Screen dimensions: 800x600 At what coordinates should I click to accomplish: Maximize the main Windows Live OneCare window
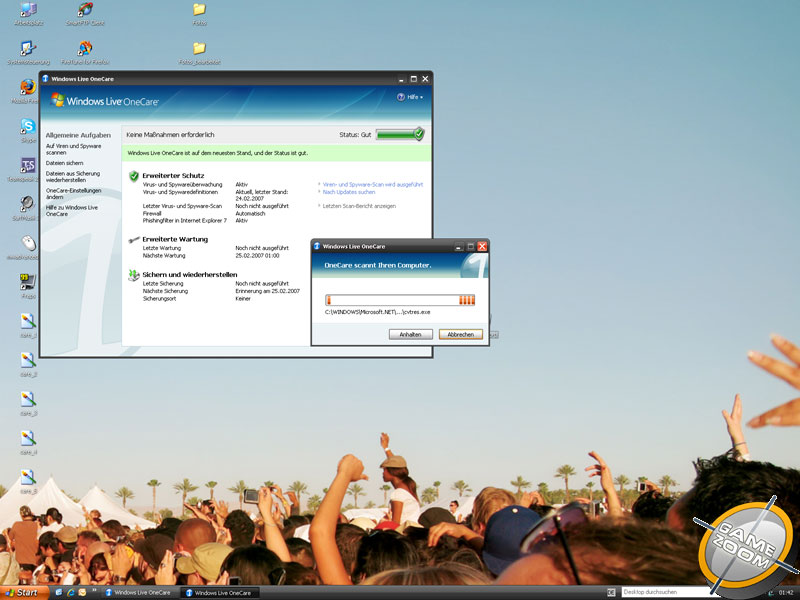[x=413, y=79]
